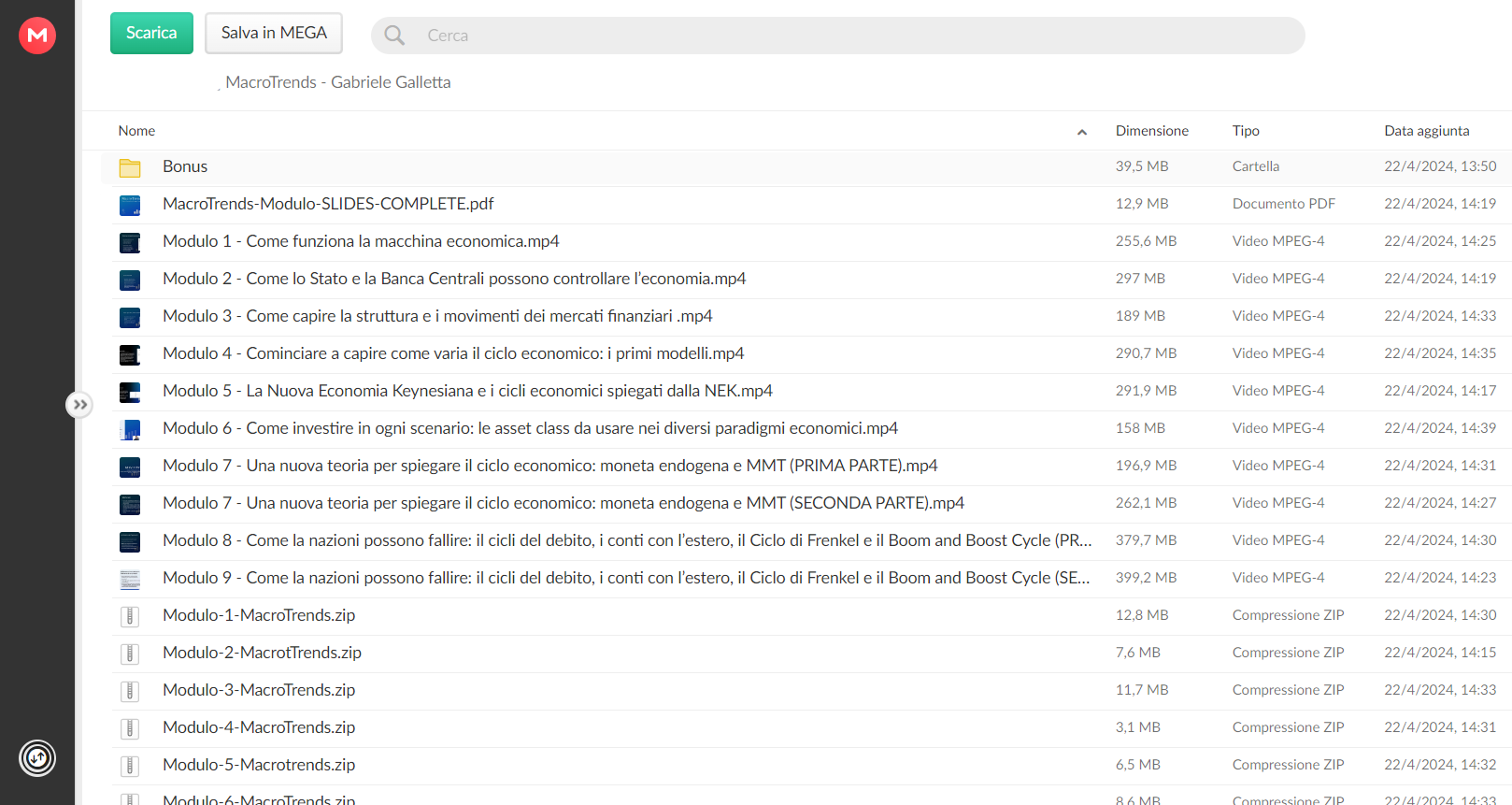This screenshot has height=805, width=1512.
Task: Click the 399,2 MB size cell
Action: click(x=1146, y=578)
